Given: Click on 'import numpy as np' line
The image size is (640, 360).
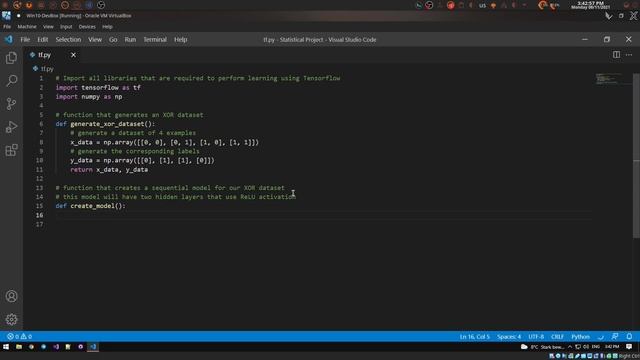Looking at the screenshot, I should tap(89, 97).
